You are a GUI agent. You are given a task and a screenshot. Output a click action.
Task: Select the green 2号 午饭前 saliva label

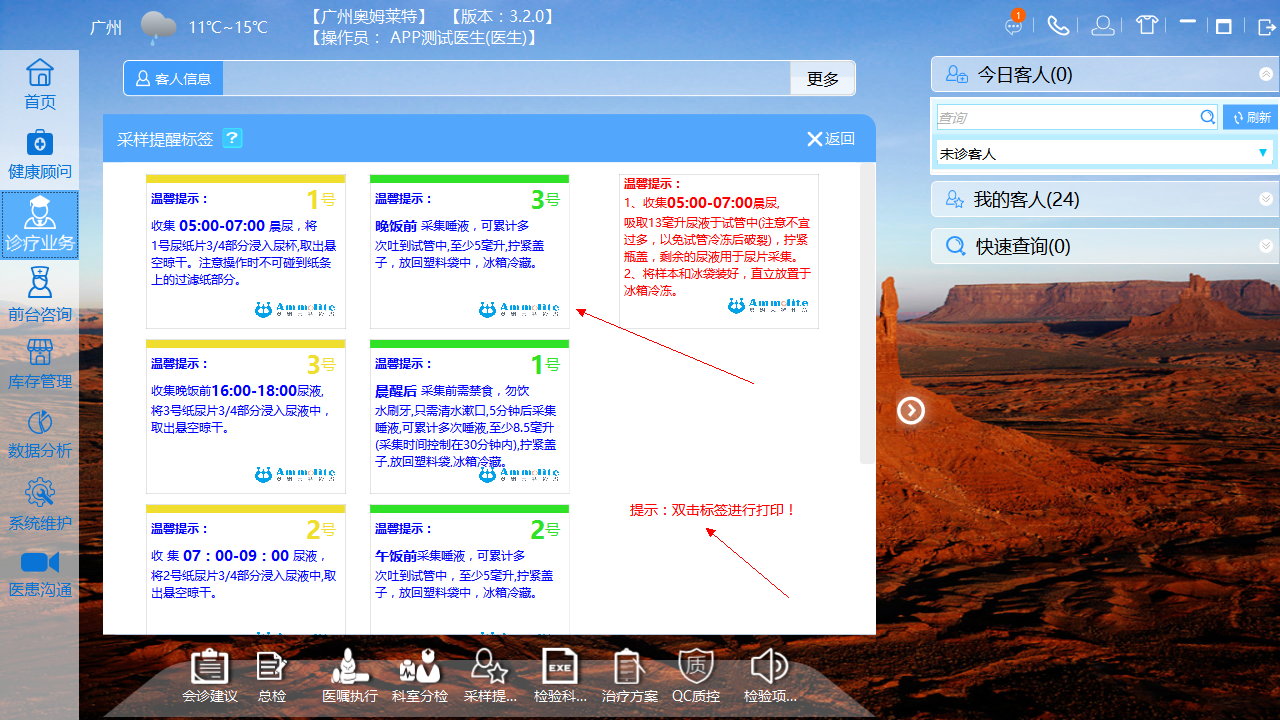[x=470, y=570]
